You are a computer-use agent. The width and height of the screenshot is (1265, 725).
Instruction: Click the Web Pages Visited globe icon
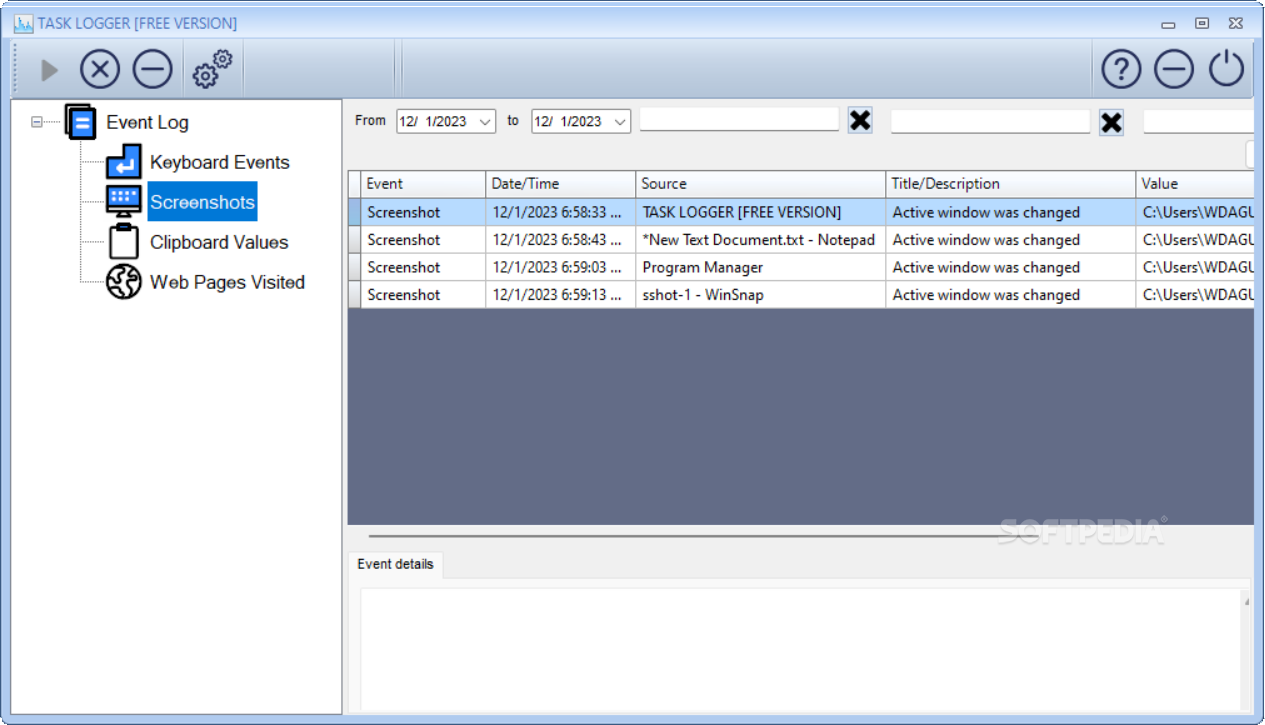[124, 282]
